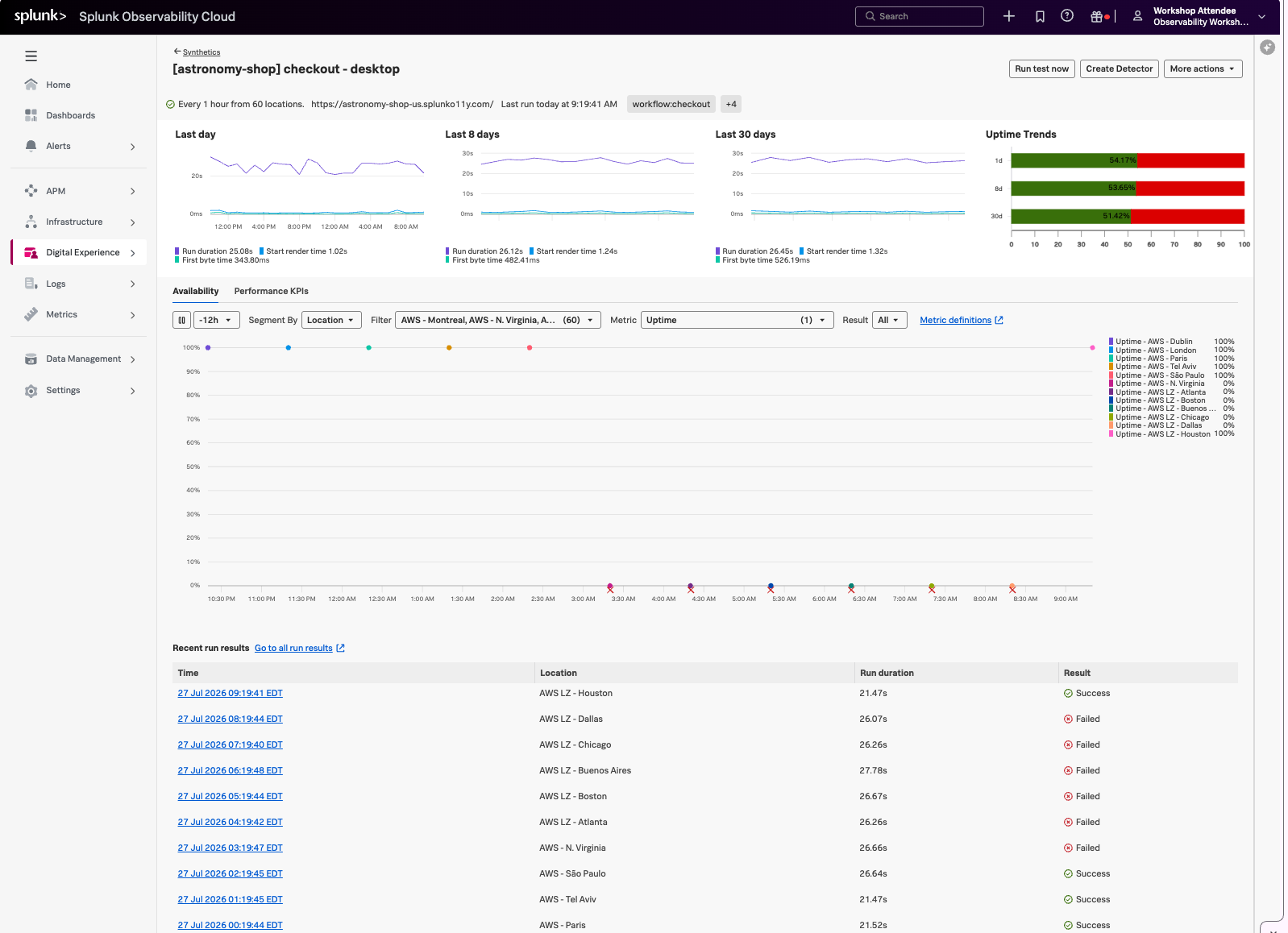Image resolution: width=1288 pixels, height=933 pixels.
Task: Open the -12h time range dropdown
Action: click(217, 320)
